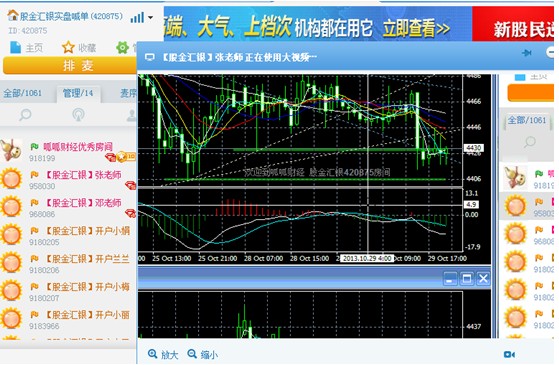The width and height of the screenshot is (559, 365).
Task: Maximize the inner chart window
Action: click(x=466, y=278)
